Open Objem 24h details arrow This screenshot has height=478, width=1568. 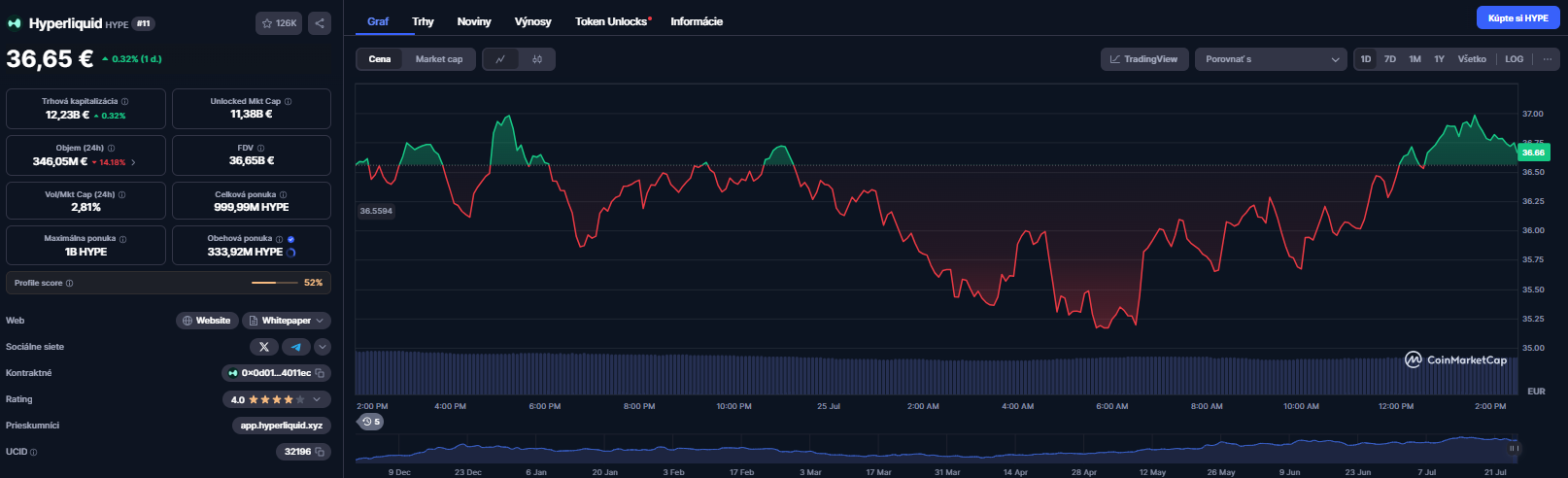point(133,162)
